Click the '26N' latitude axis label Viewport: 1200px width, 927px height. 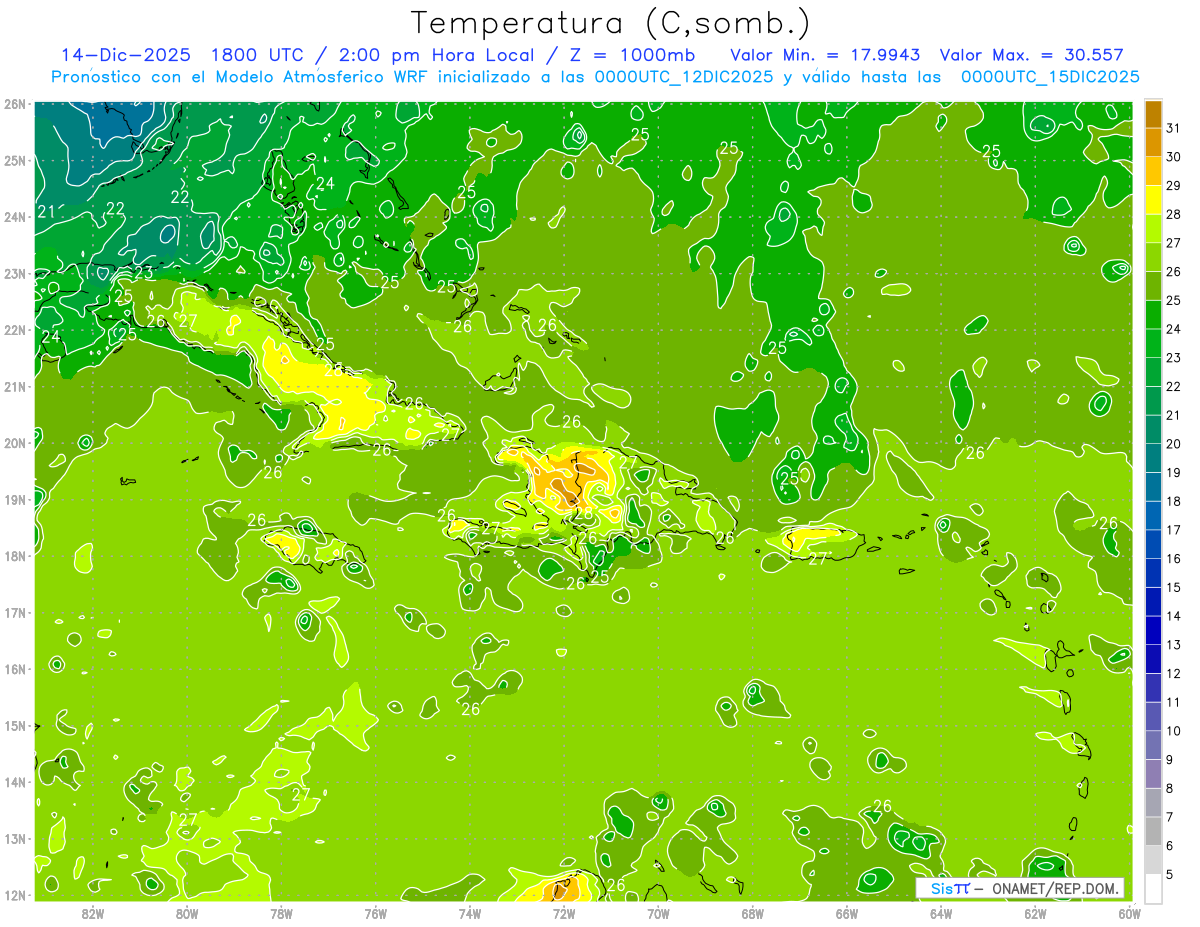click(x=15, y=104)
